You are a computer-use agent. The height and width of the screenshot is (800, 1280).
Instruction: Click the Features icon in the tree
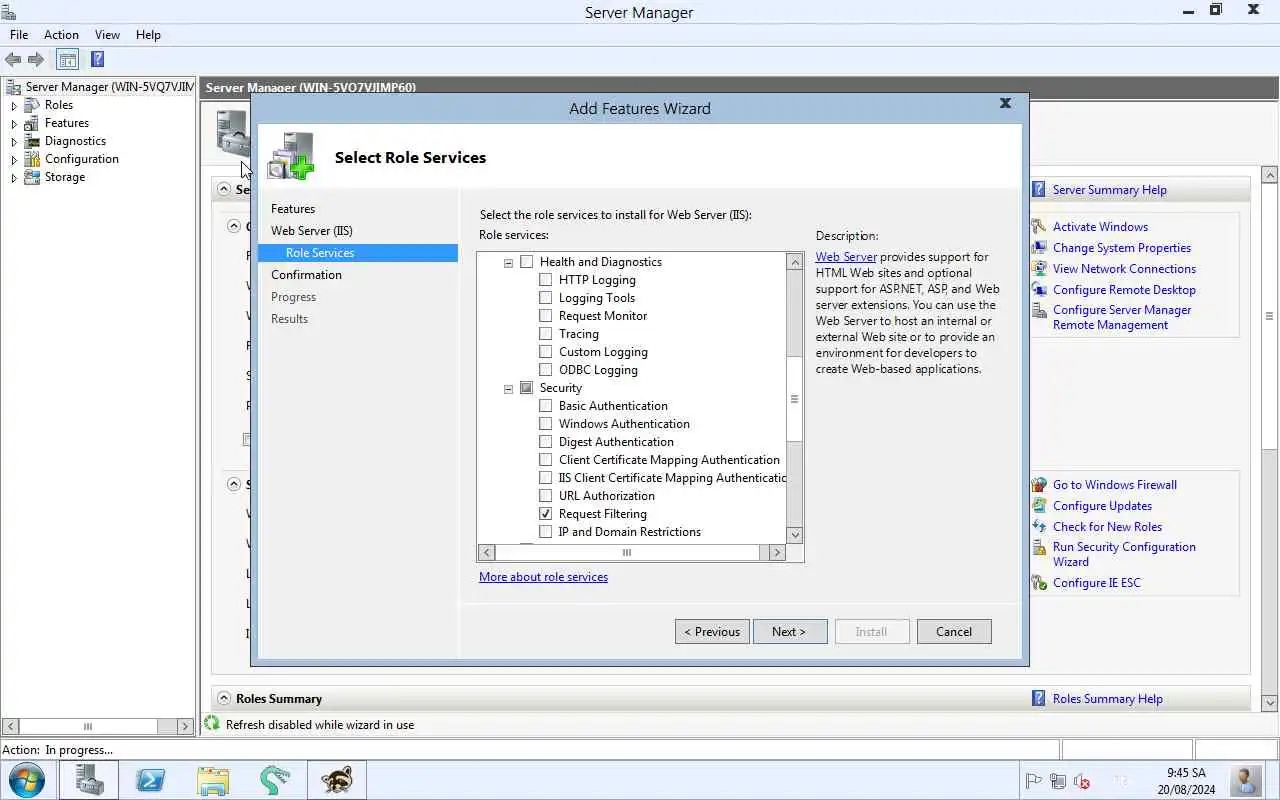[33, 123]
